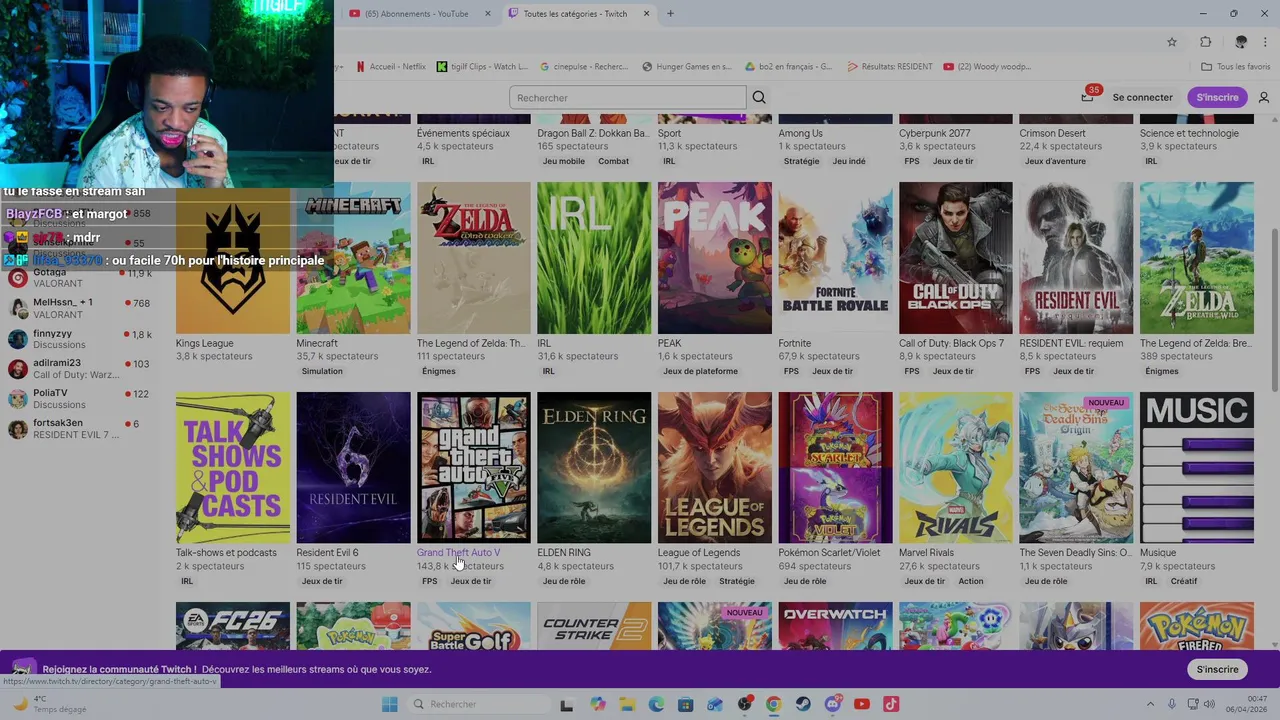Click the Créatif tag under Musique
Screen dimensions: 1280x720
point(1184,581)
